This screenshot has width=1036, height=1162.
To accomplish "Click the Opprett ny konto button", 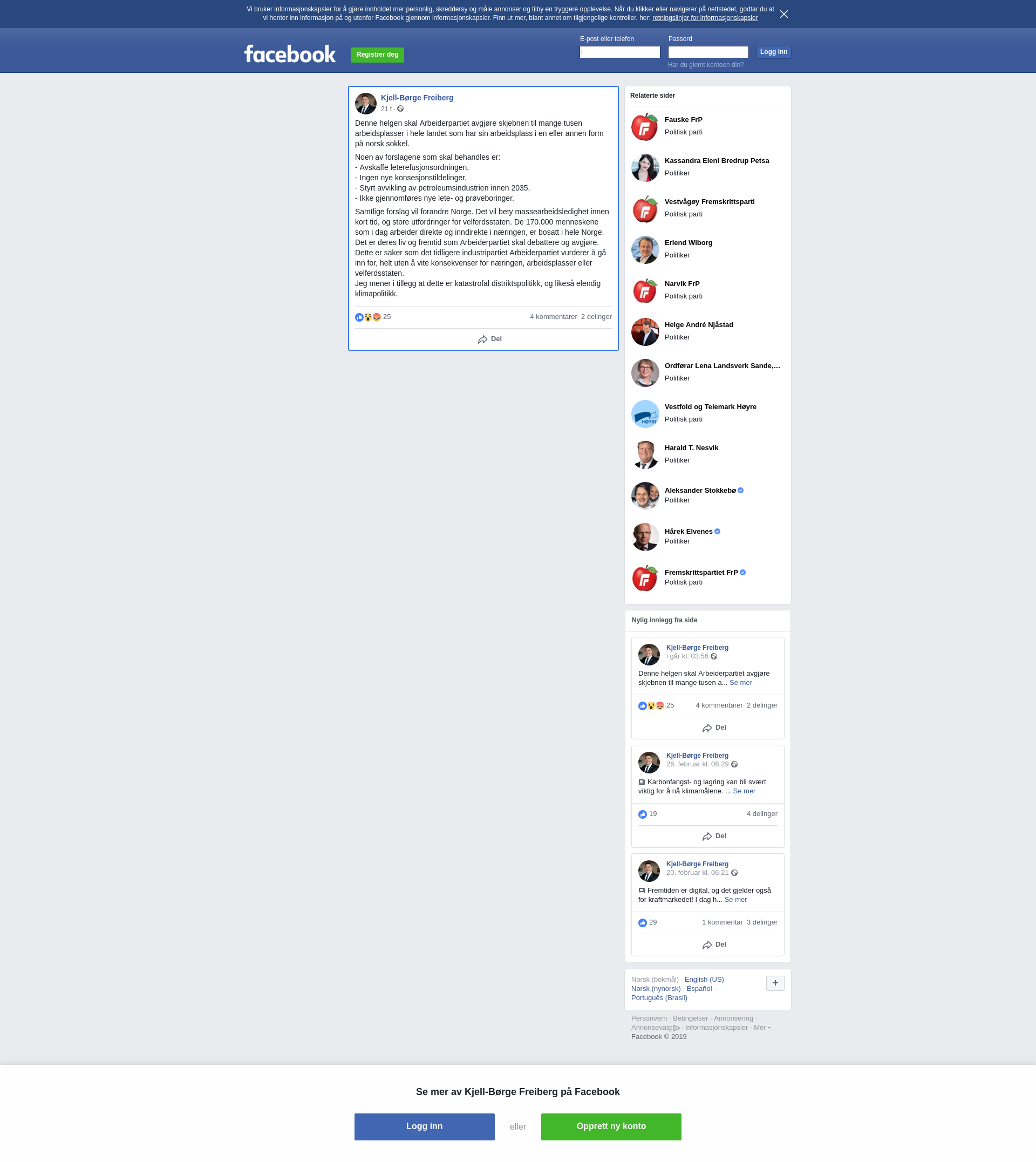I will [x=611, y=1126].
